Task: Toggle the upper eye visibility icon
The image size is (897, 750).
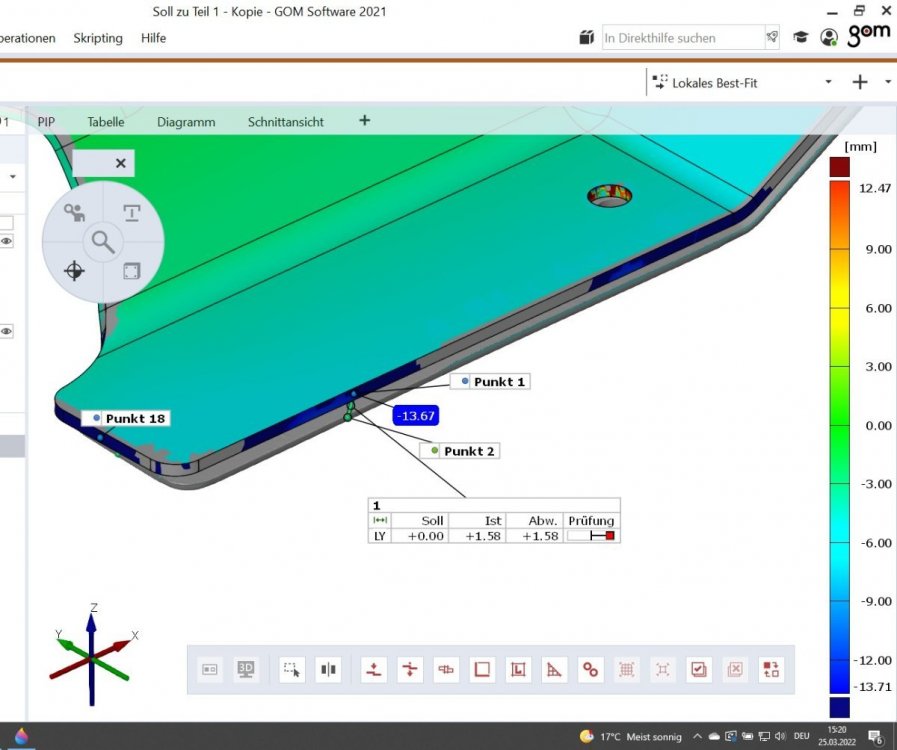Action: [x=7, y=242]
